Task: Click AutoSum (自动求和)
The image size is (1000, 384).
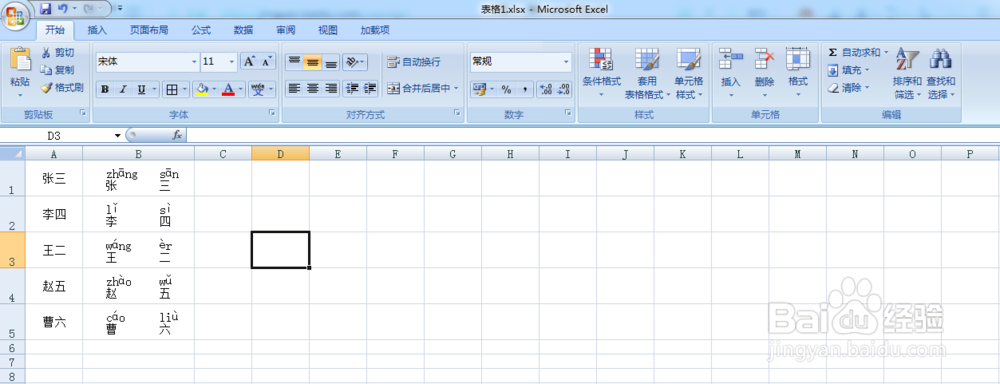Action: 854,52
